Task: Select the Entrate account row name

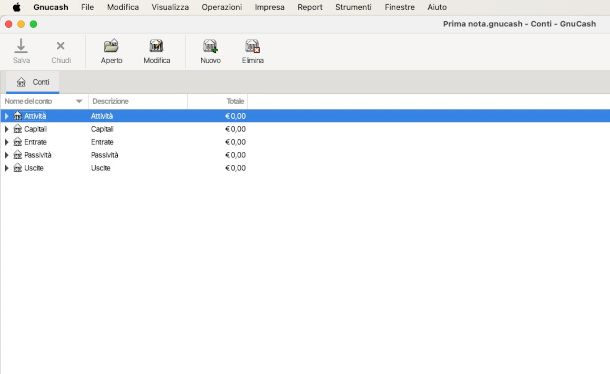Action: [x=35, y=142]
